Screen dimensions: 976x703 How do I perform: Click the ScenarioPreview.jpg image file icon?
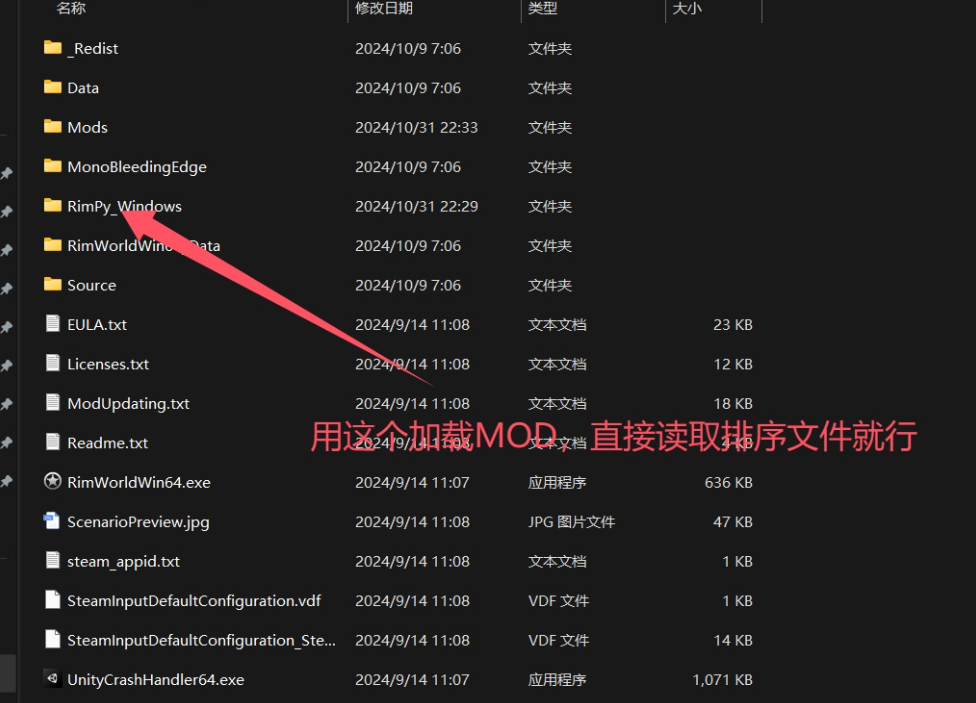point(53,521)
